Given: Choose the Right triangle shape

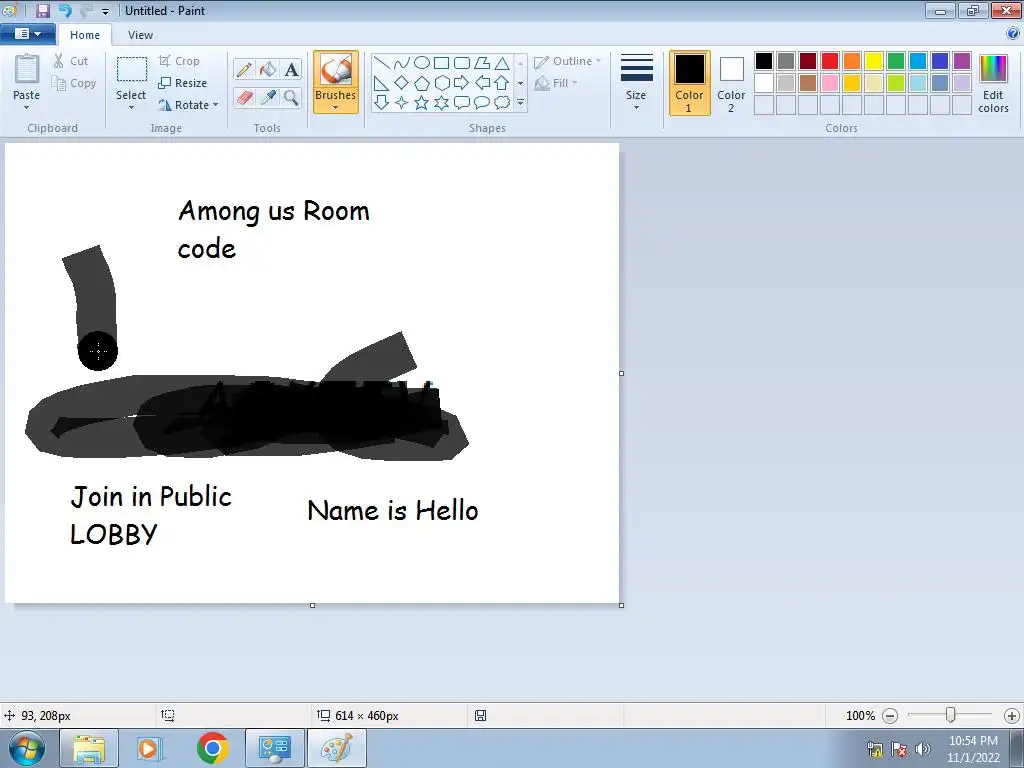Looking at the screenshot, I should pos(382,83).
